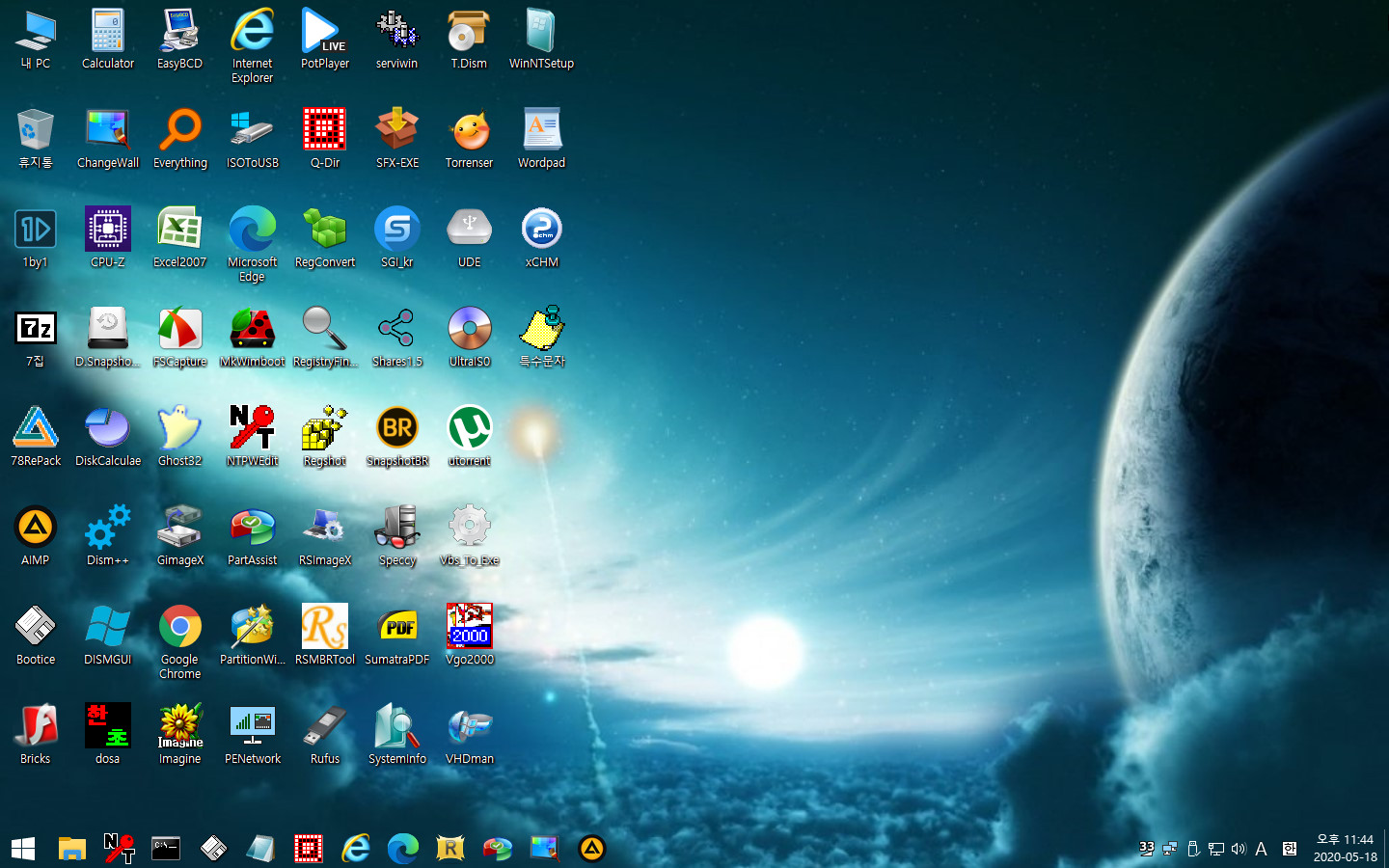Open xCHM viewer icon
This screenshot has width=1389, height=868.
[542, 238]
